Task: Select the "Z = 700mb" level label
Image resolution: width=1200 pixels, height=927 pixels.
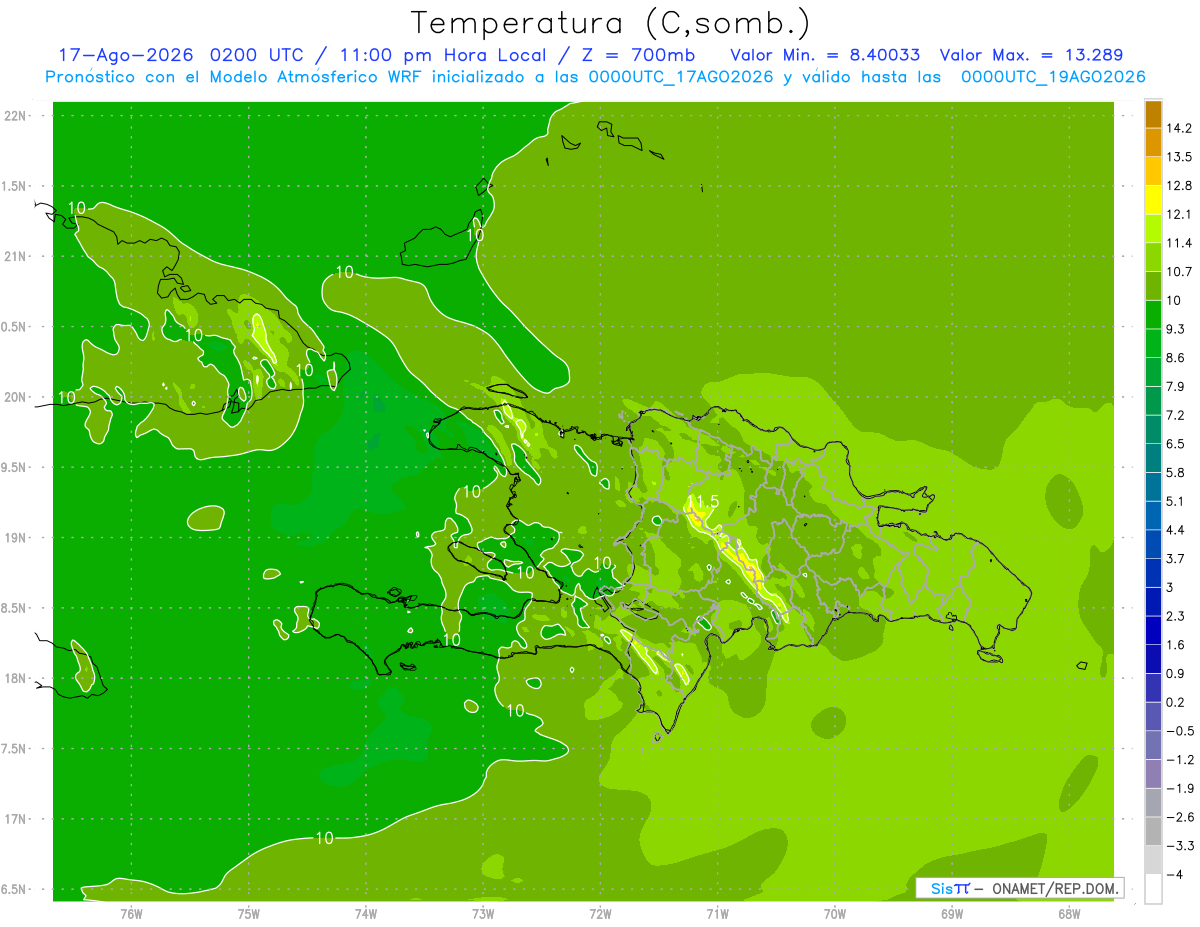Action: (640, 55)
